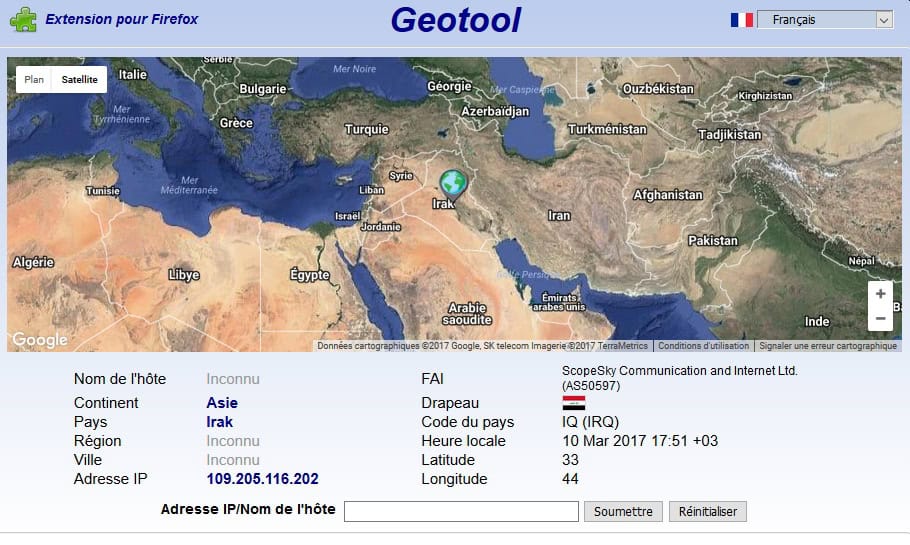The width and height of the screenshot is (910, 545).
Task: Click the green puzzle piece extension icon
Action: (23, 19)
